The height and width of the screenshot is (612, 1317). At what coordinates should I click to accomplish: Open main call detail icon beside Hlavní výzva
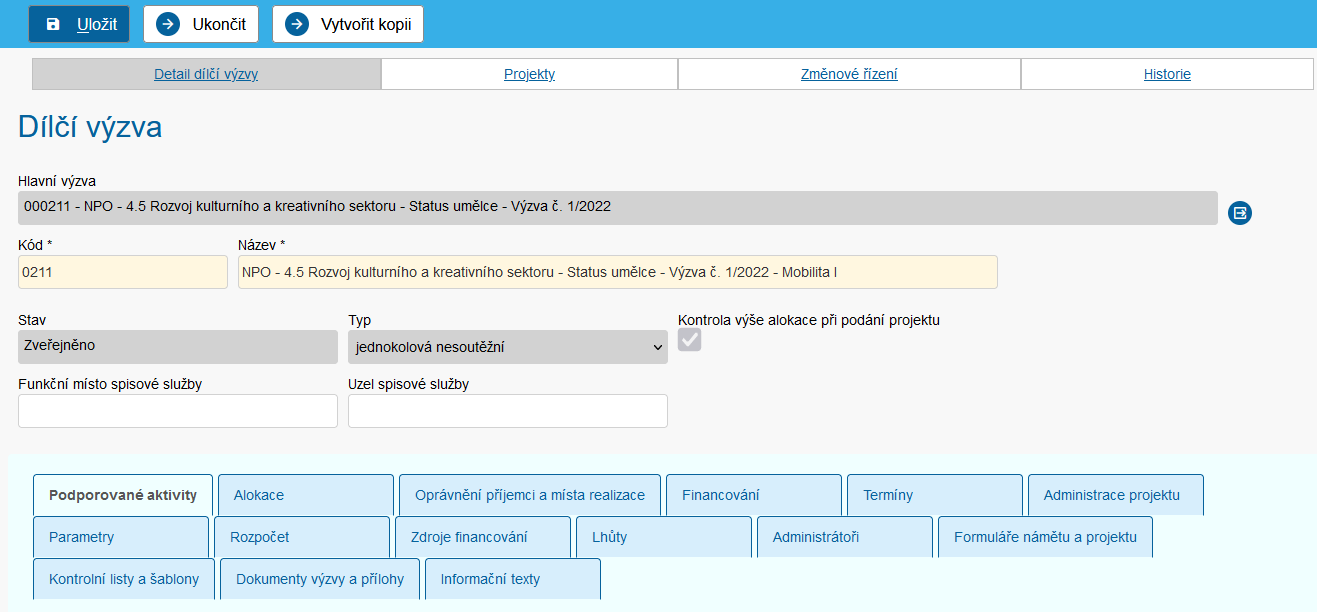1240,212
